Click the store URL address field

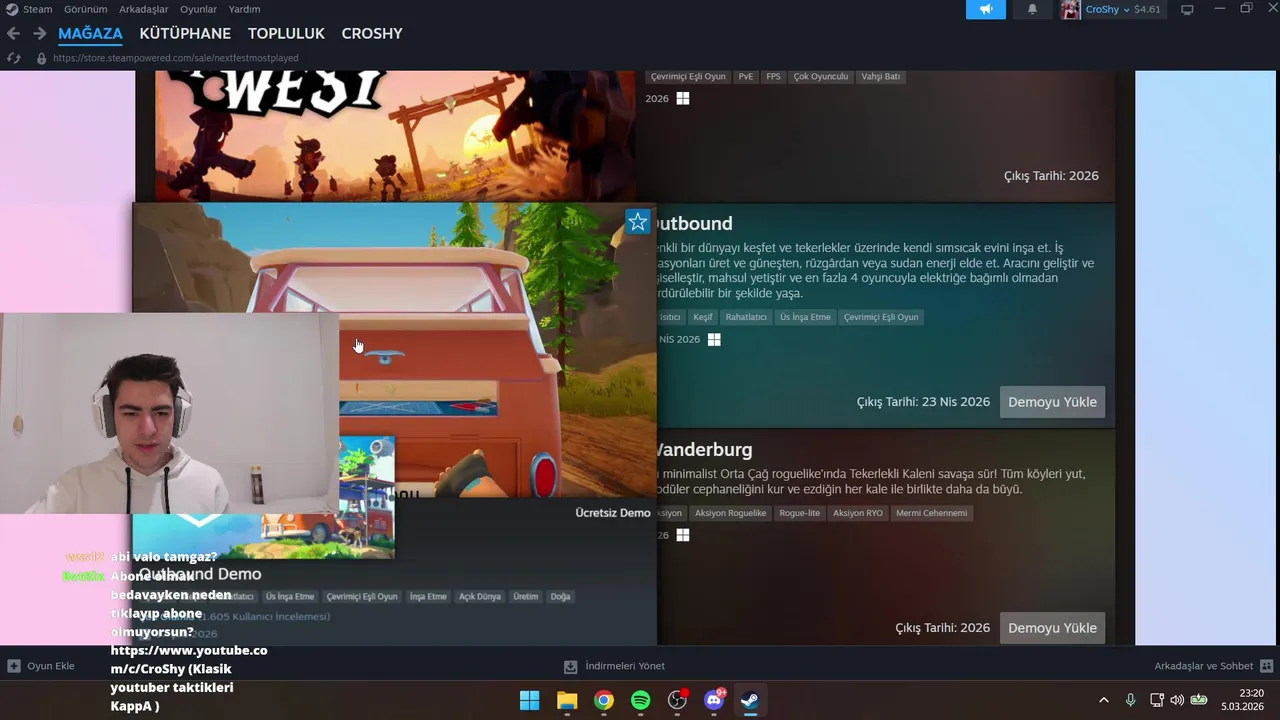pyautogui.click(x=176, y=58)
